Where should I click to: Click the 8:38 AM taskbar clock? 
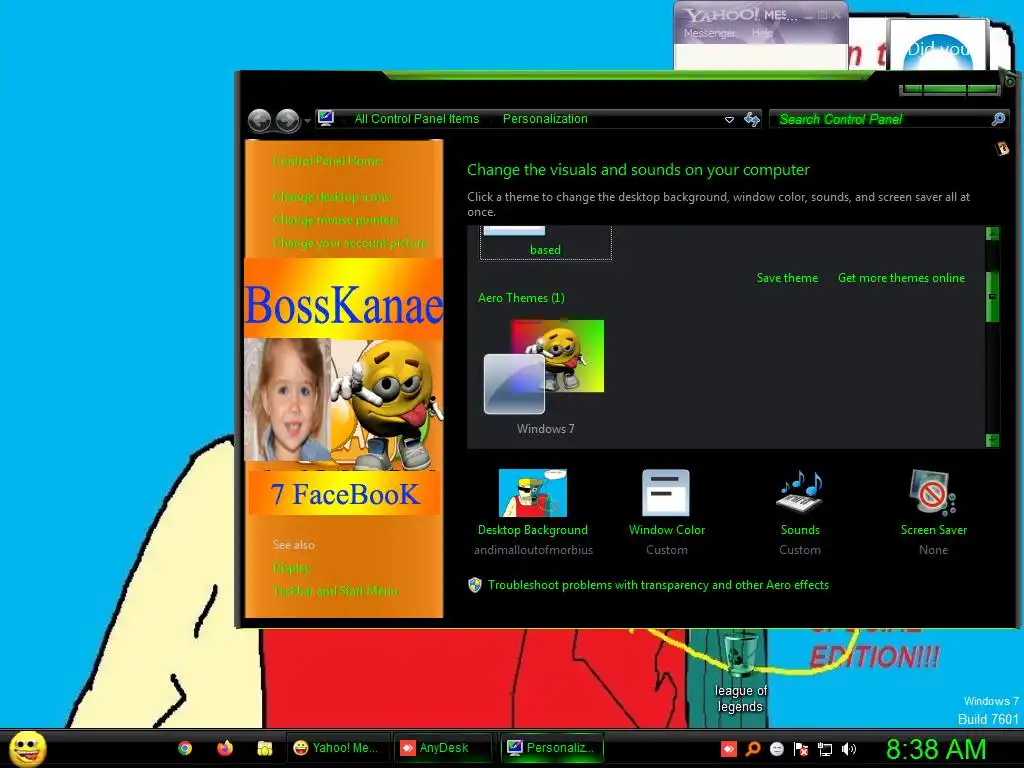[x=936, y=749]
